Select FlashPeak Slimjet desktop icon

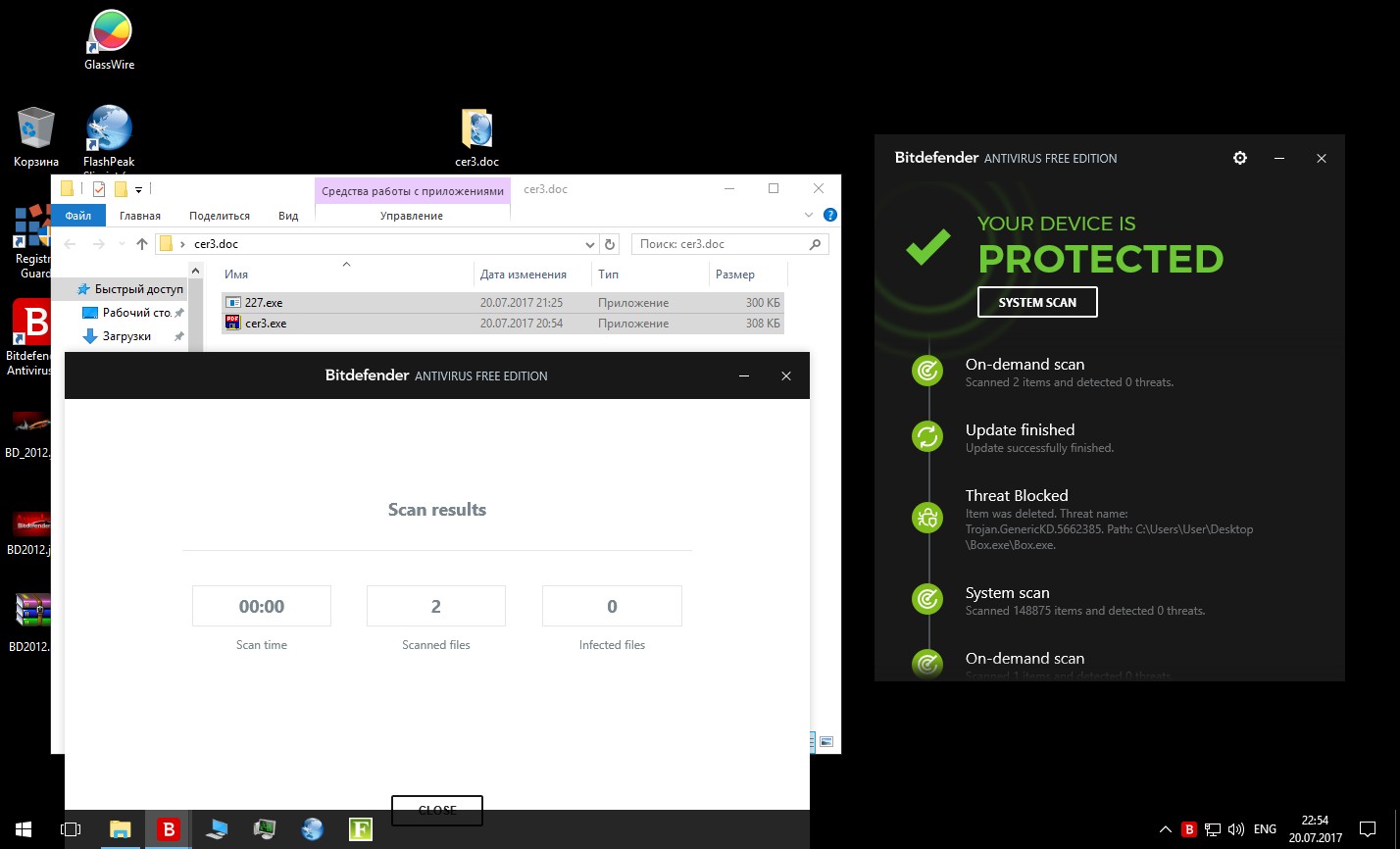(109, 137)
